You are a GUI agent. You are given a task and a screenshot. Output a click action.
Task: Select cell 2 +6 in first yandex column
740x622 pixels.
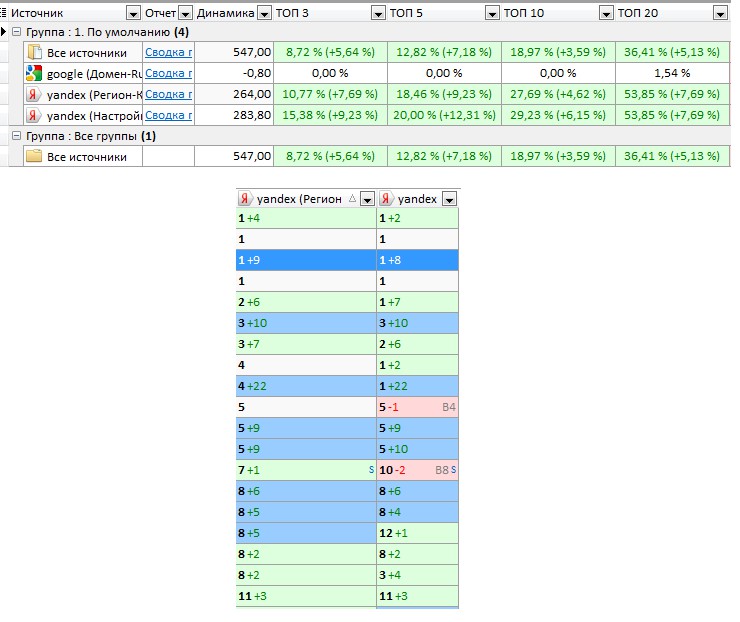(306, 302)
